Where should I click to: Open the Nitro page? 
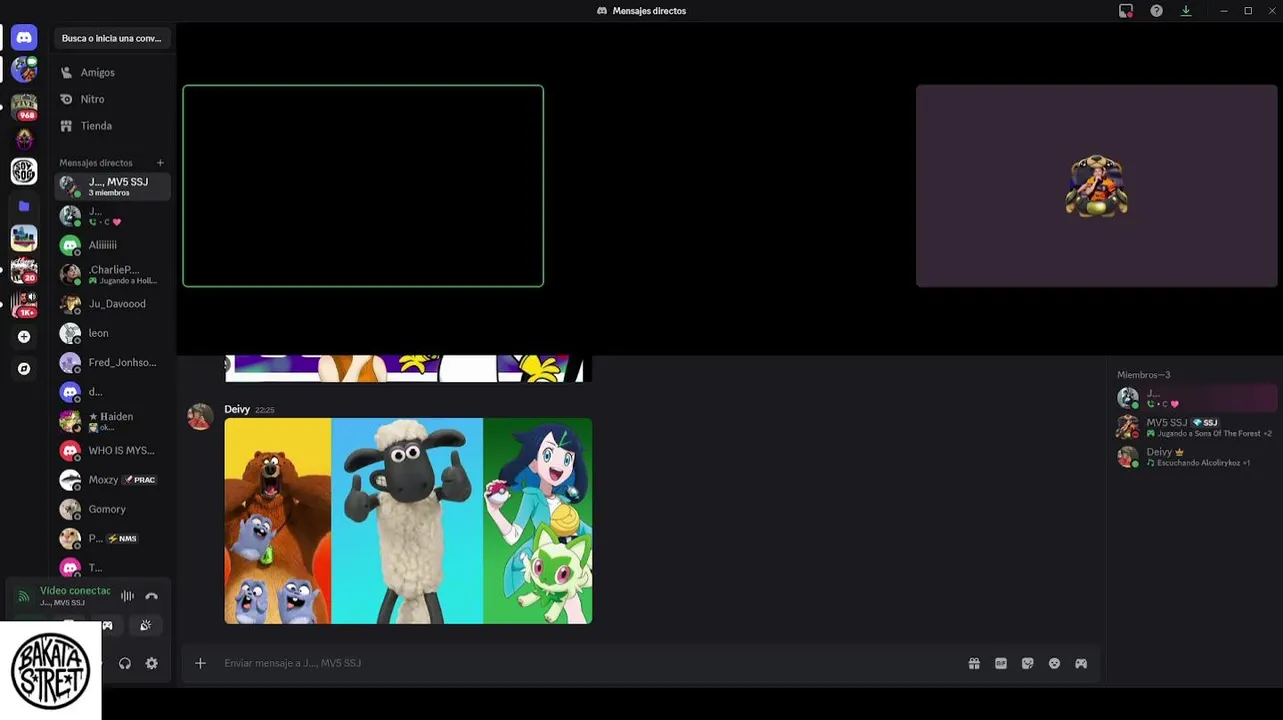point(112,99)
